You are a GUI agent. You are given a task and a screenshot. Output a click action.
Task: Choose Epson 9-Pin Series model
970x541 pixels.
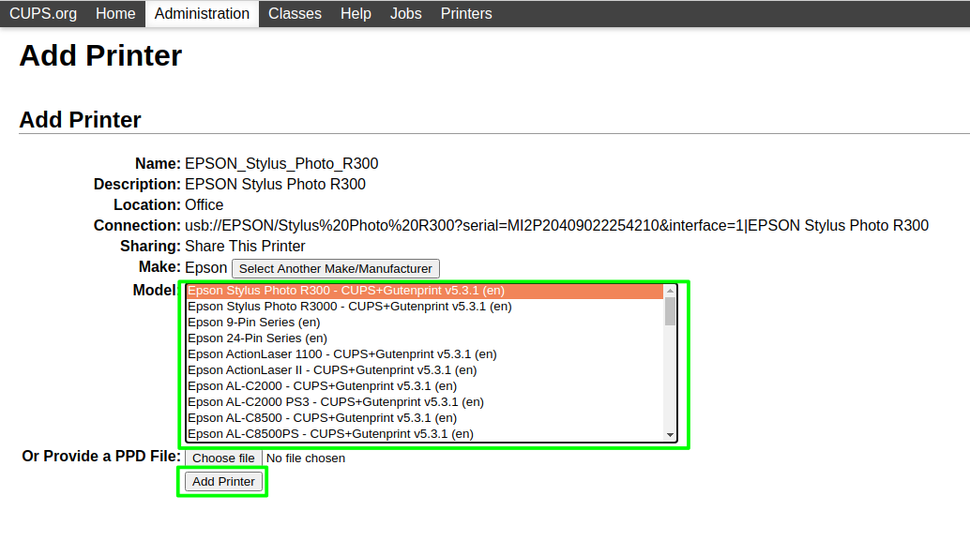(424, 323)
